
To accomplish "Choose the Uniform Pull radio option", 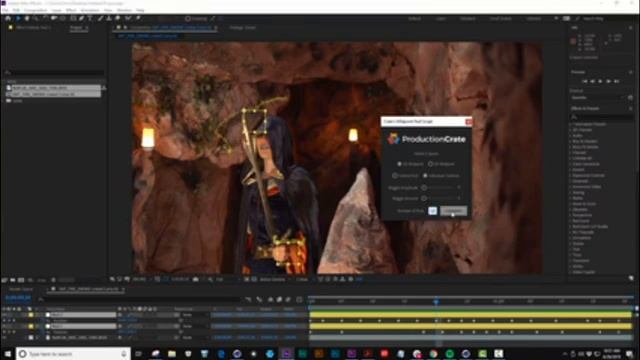I will point(395,176).
